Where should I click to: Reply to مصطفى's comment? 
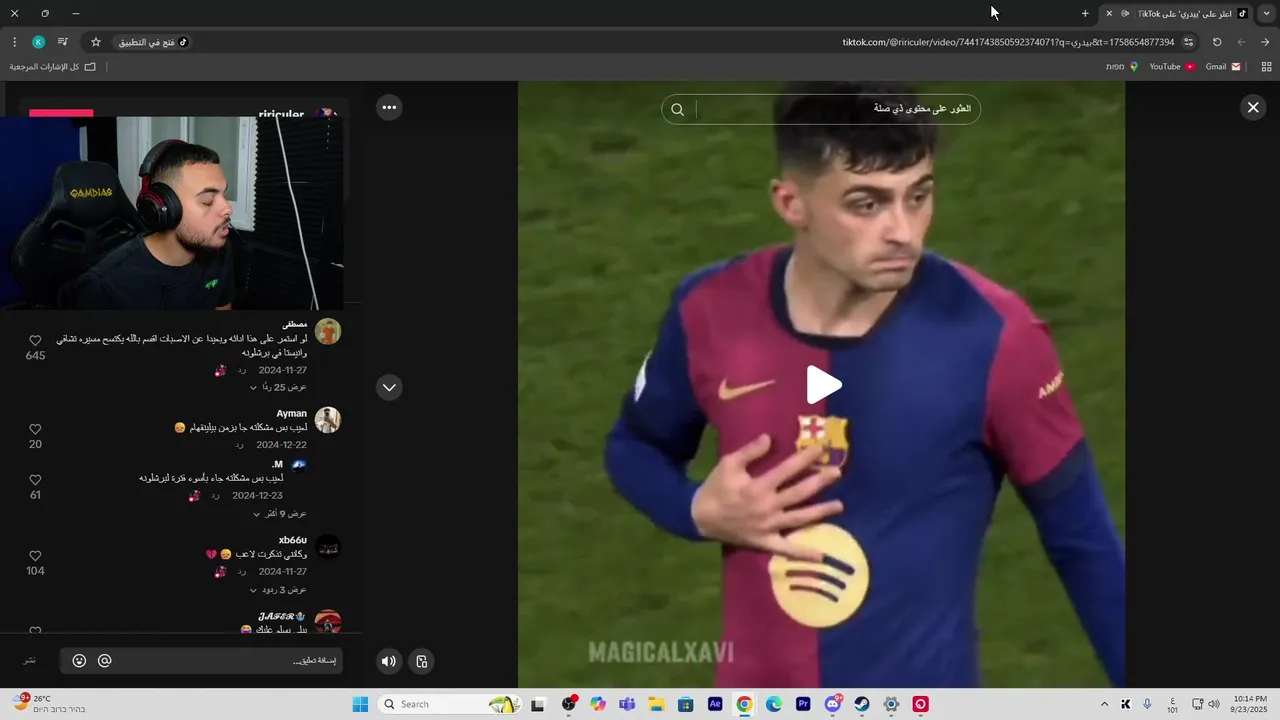tap(242, 370)
